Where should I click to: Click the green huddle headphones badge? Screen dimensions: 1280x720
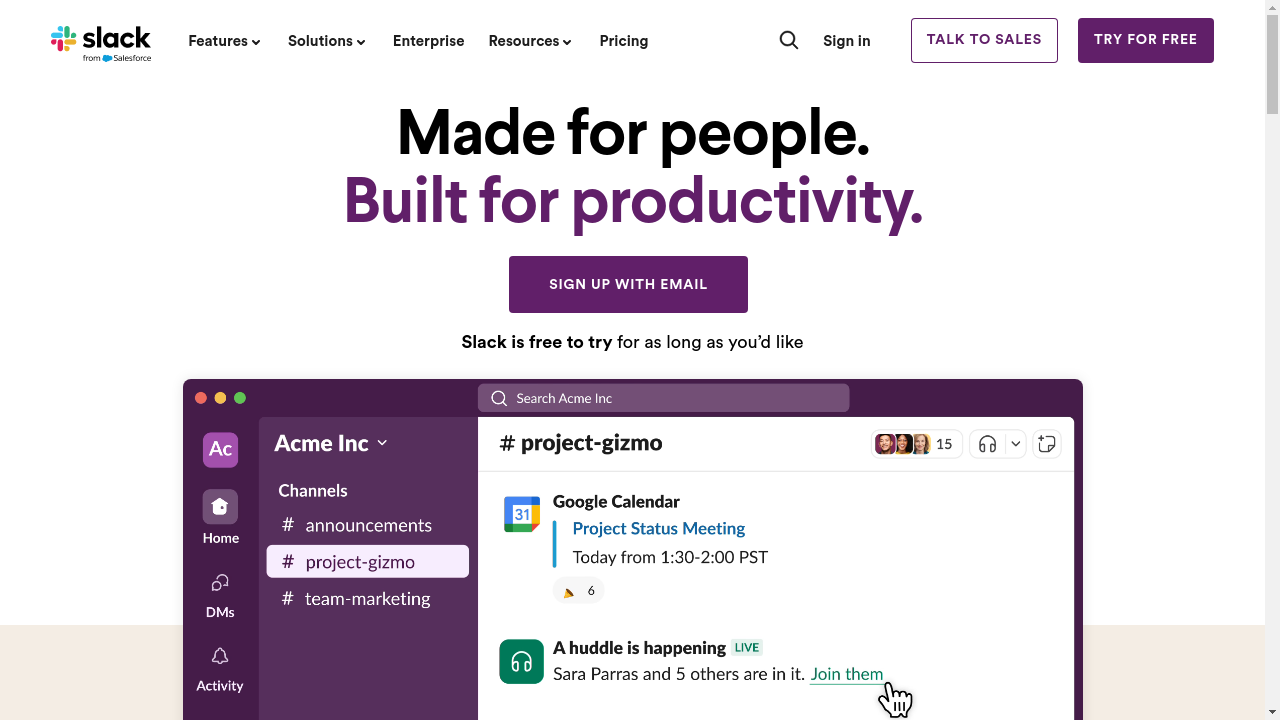[521, 662]
